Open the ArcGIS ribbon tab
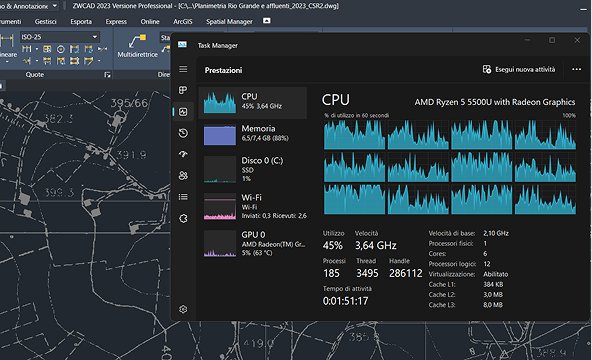592x360 pixels. point(183,22)
